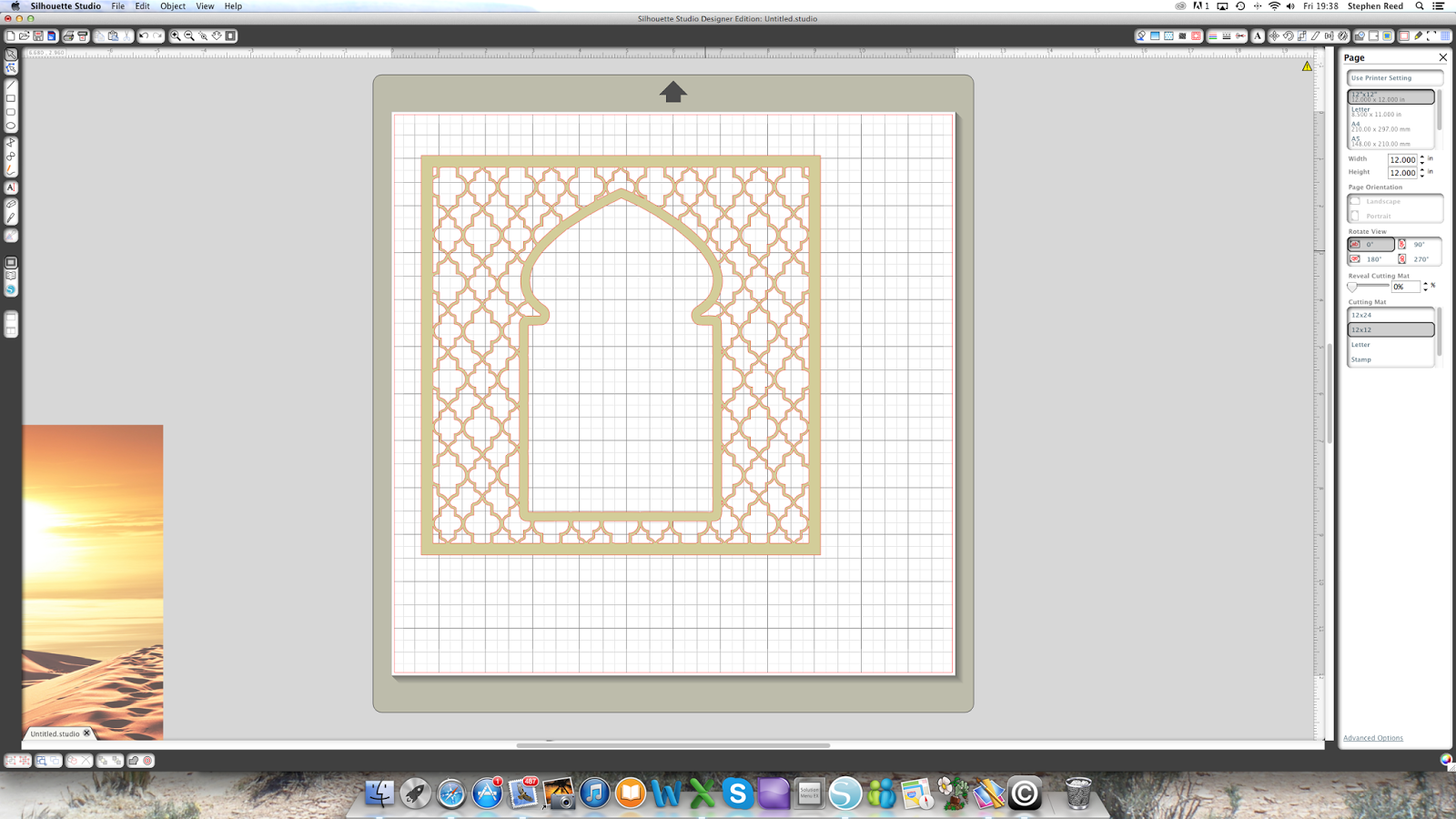Open the File menu
The width and height of the screenshot is (1456, 819).
118,6
